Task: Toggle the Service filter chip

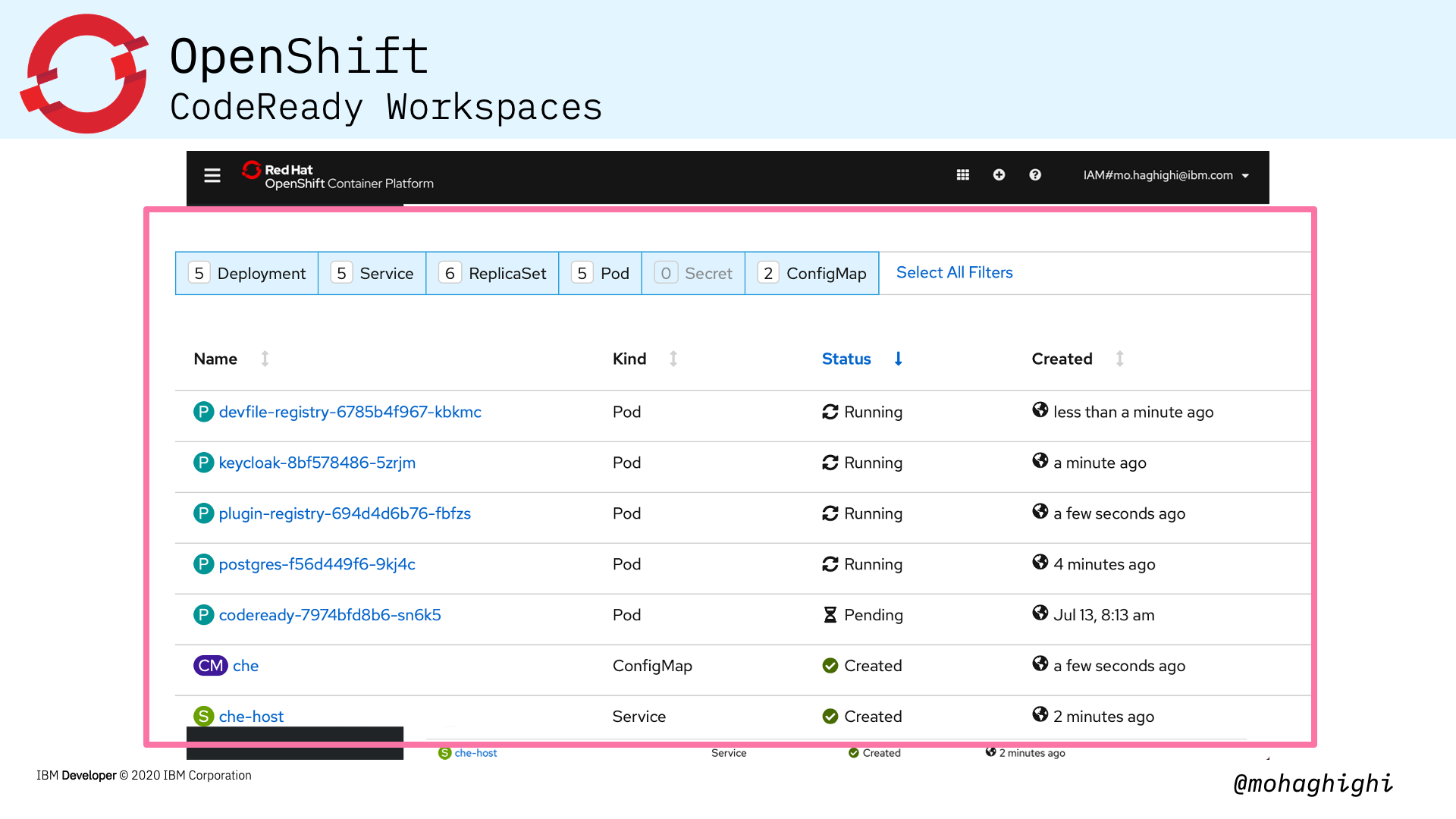Action: pyautogui.click(x=372, y=273)
